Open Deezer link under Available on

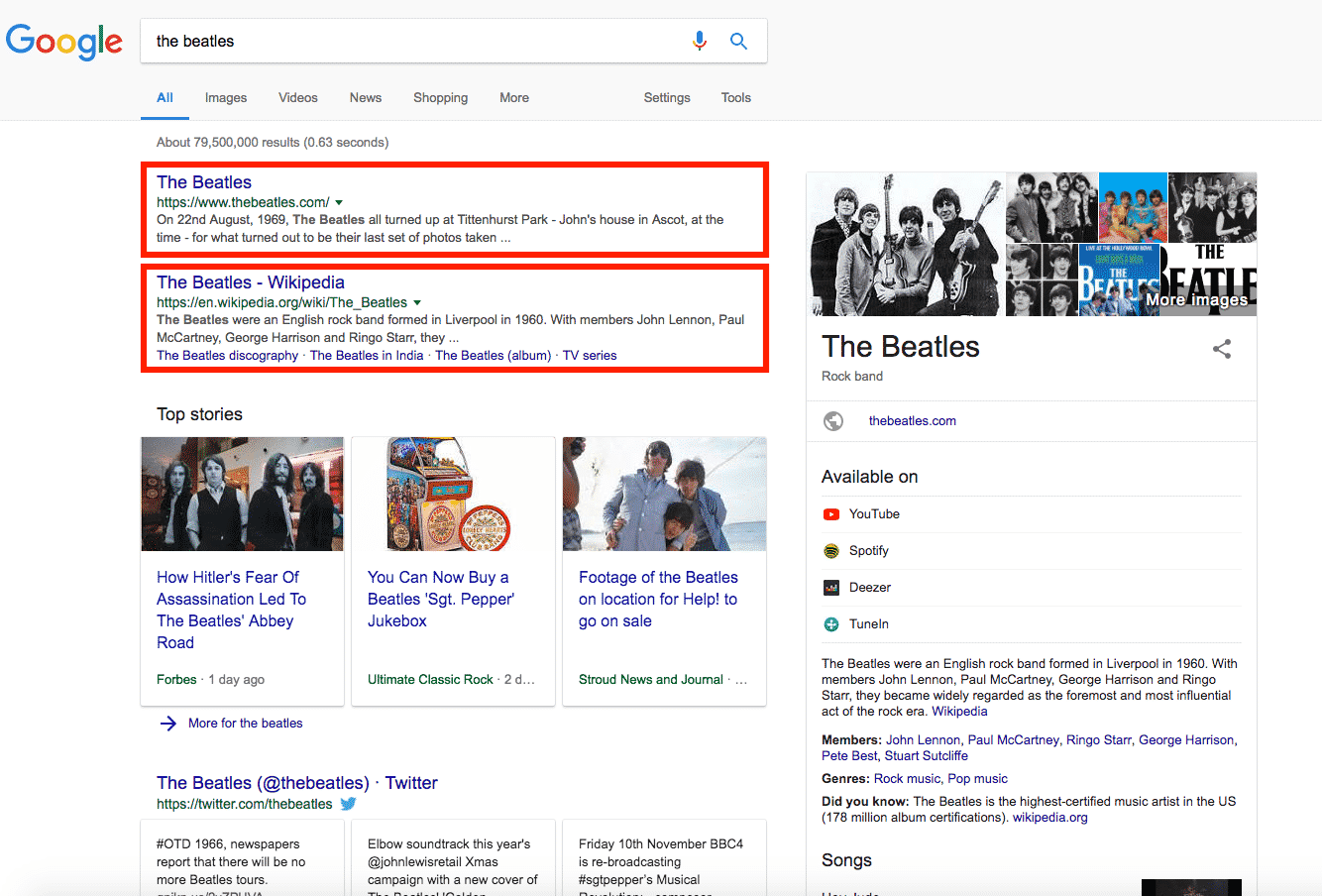tap(870, 588)
